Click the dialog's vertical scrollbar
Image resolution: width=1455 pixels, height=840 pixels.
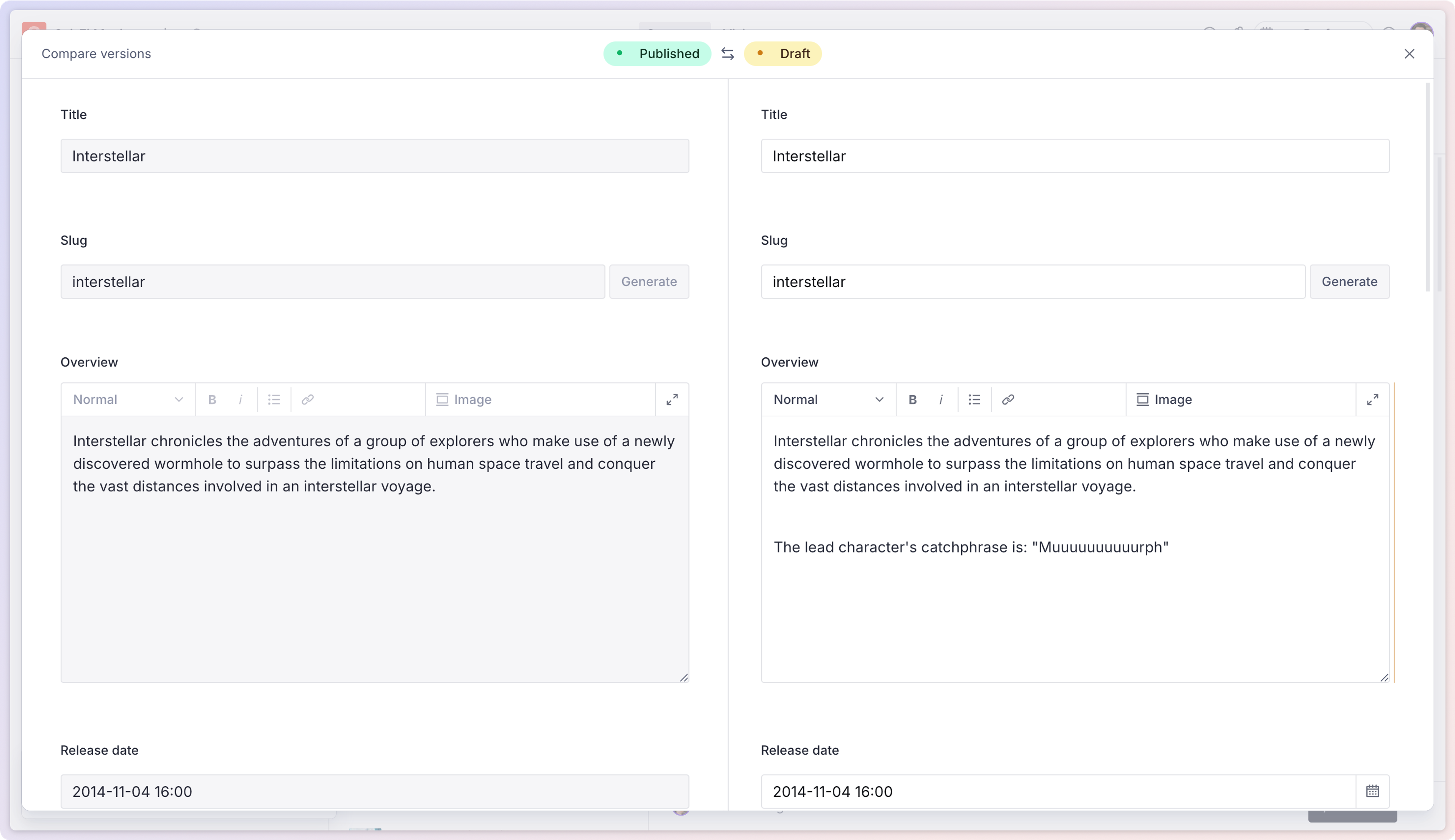[x=1427, y=187]
